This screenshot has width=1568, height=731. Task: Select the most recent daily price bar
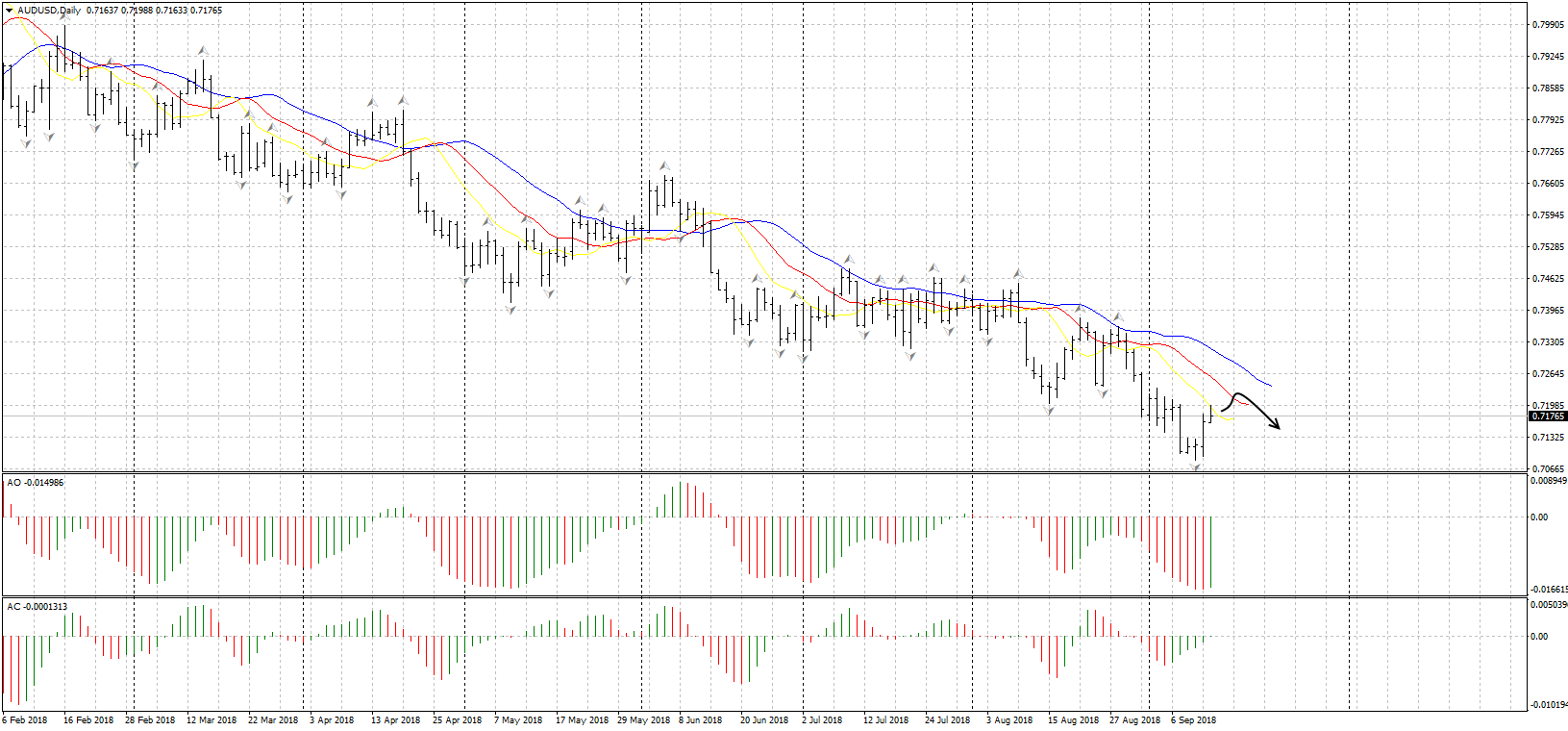point(1210,415)
